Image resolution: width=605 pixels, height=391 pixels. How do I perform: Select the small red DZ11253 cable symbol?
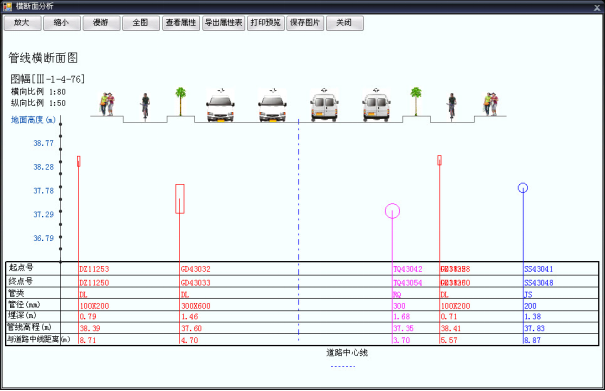pos(79,161)
